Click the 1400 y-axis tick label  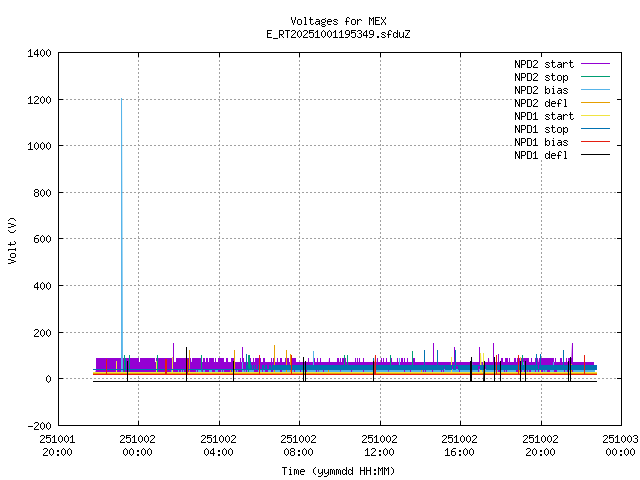pos(38,53)
